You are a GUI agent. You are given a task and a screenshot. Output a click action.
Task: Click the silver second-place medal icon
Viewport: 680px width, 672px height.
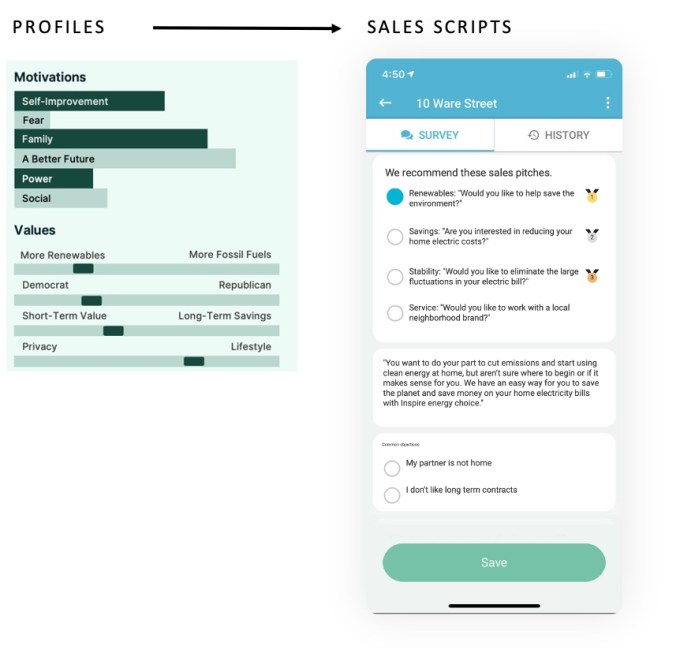(x=592, y=236)
